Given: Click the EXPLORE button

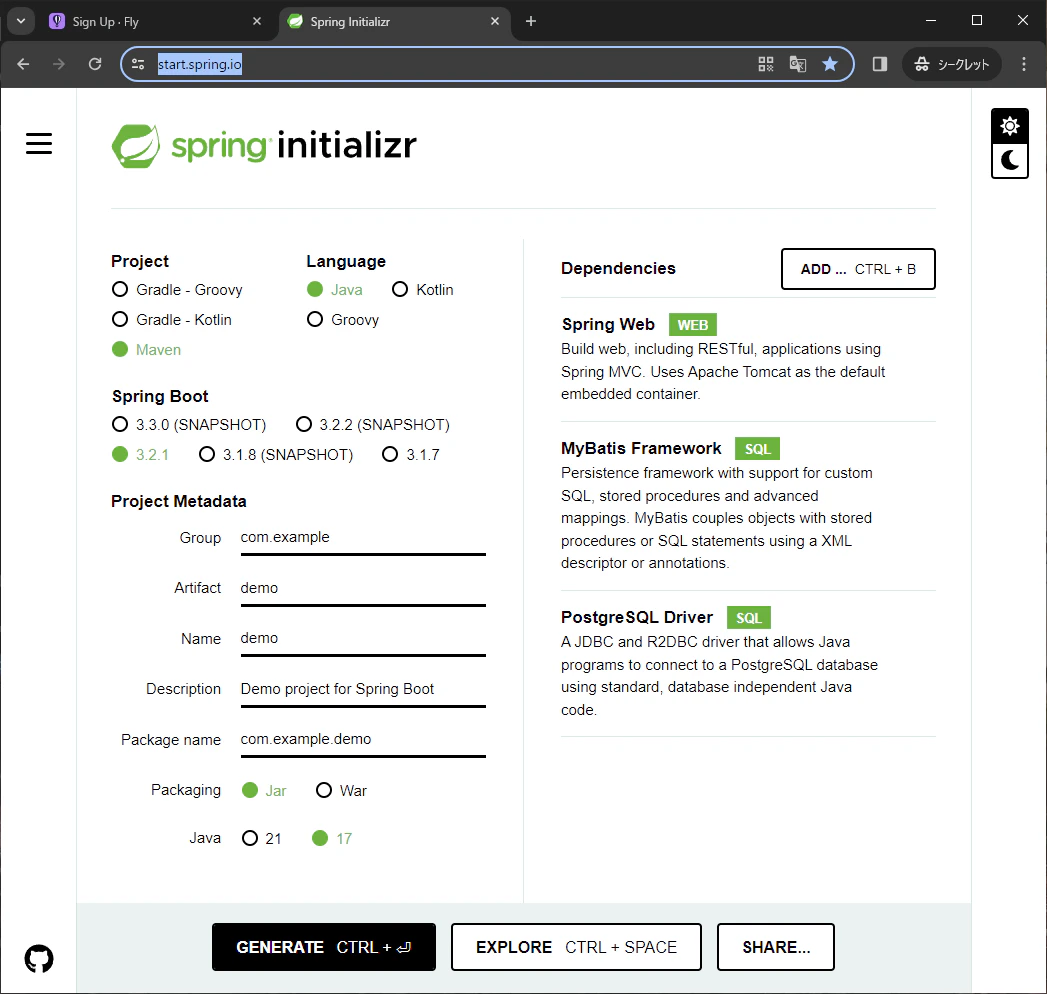Looking at the screenshot, I should tap(576, 947).
